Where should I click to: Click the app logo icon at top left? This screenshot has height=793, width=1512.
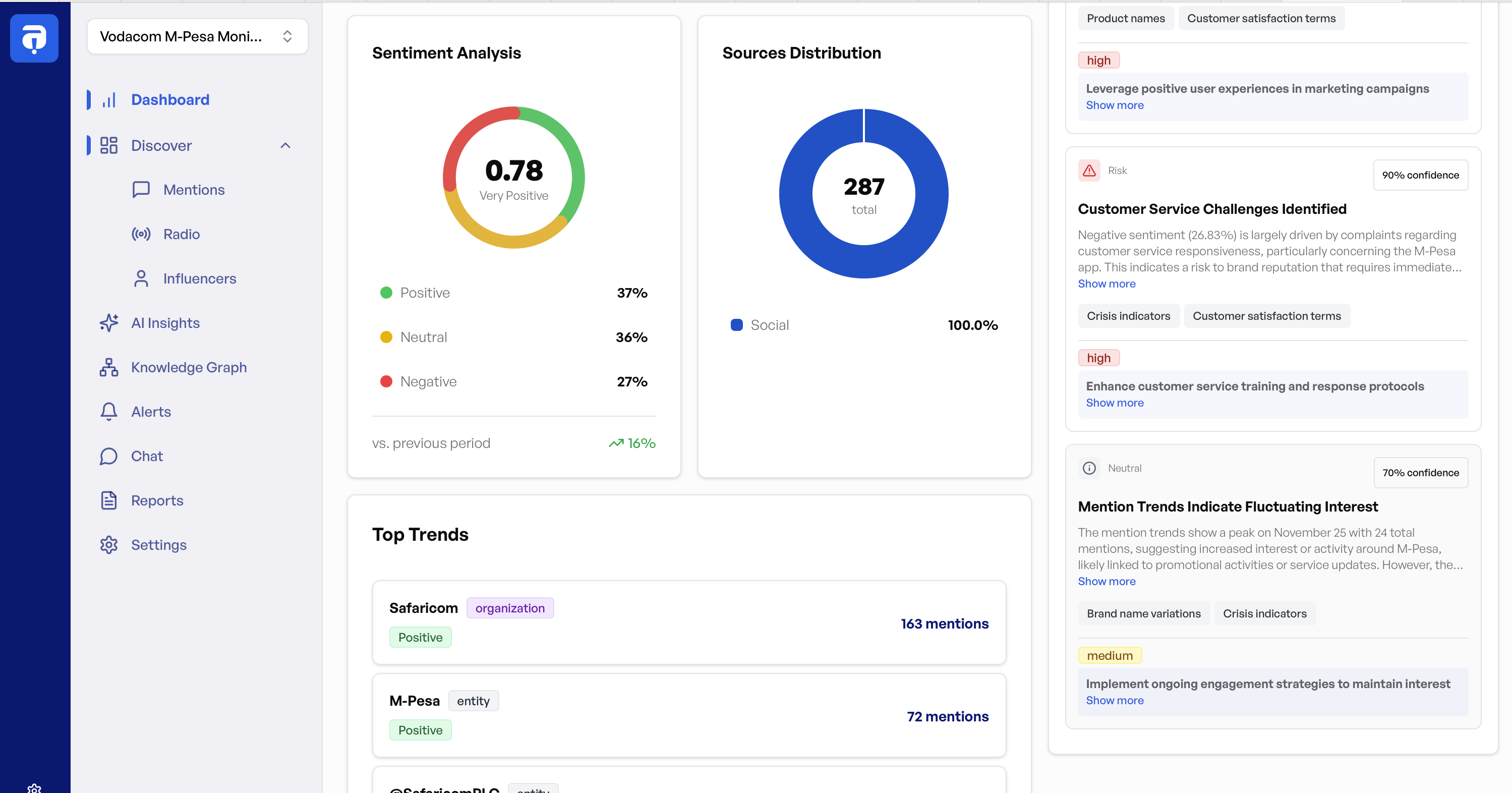click(34, 38)
